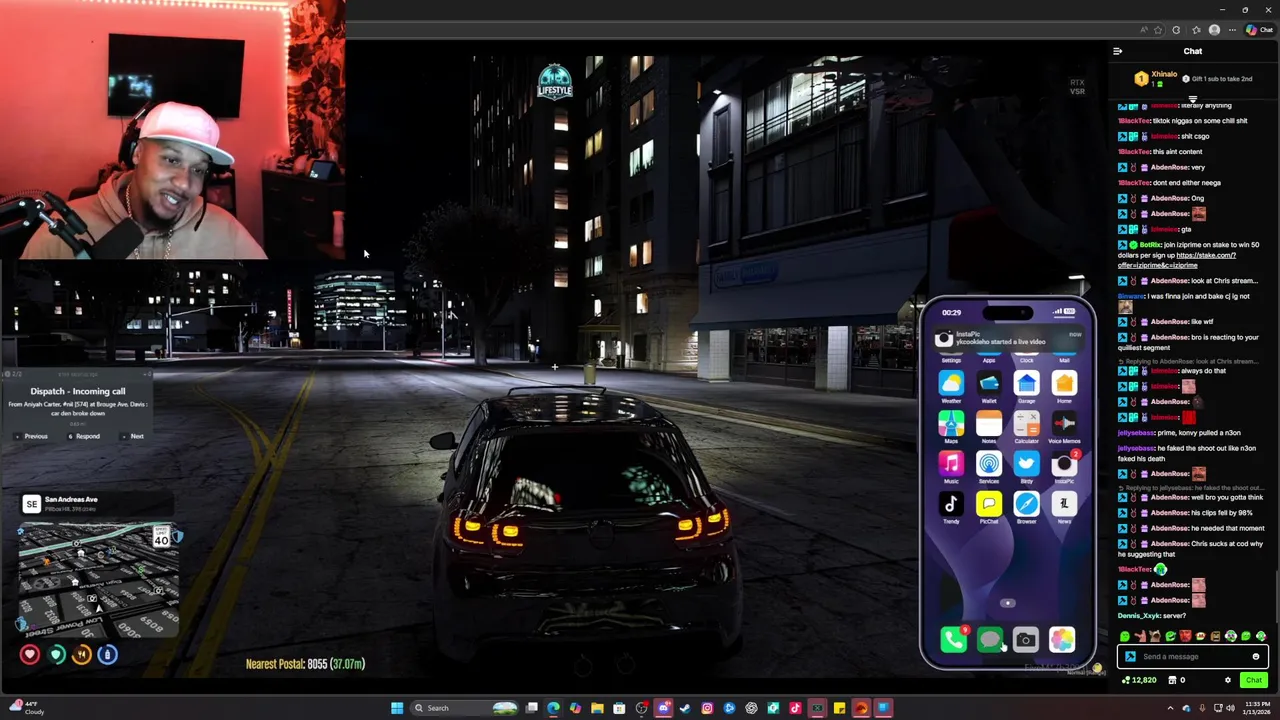Open the PicChat app on the phone
The height and width of the screenshot is (720, 1280).
coord(989,504)
